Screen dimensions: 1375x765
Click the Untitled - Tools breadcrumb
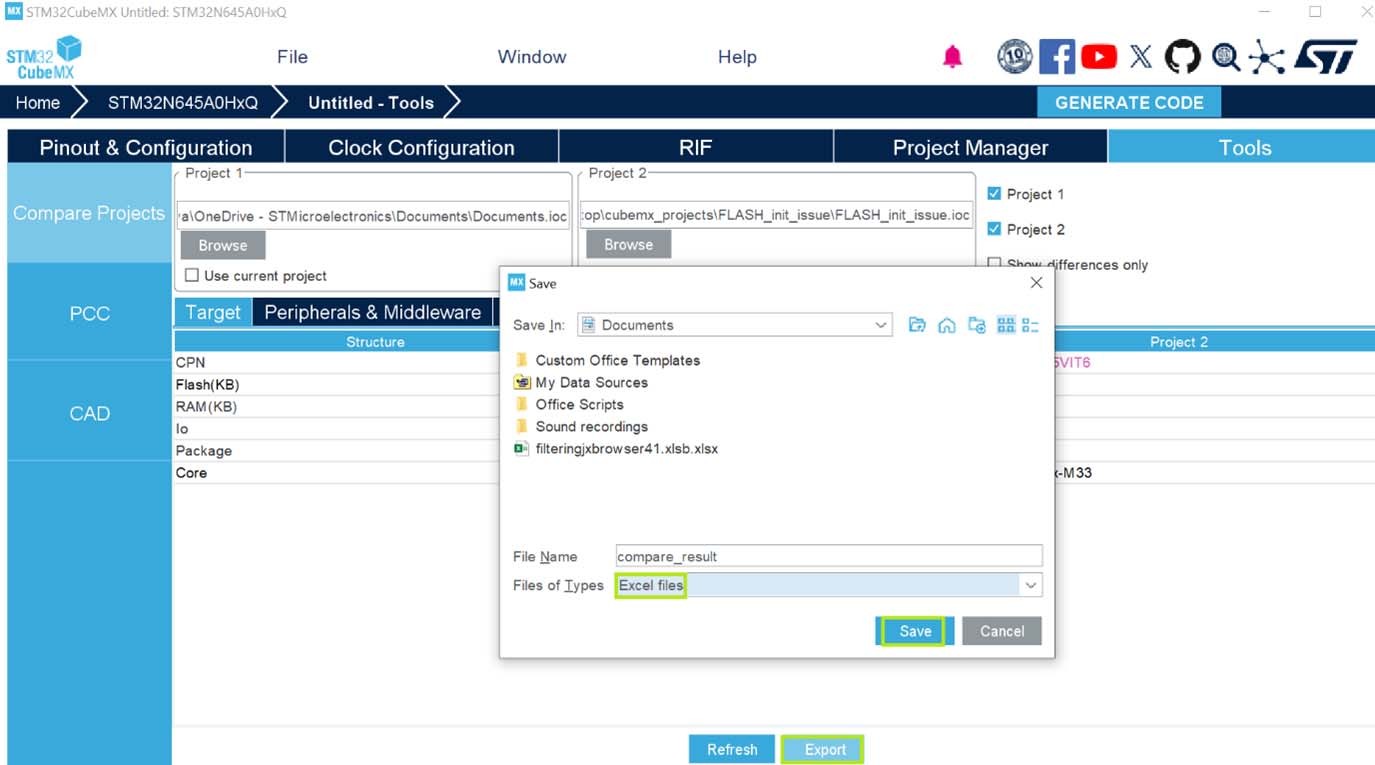[x=371, y=102]
